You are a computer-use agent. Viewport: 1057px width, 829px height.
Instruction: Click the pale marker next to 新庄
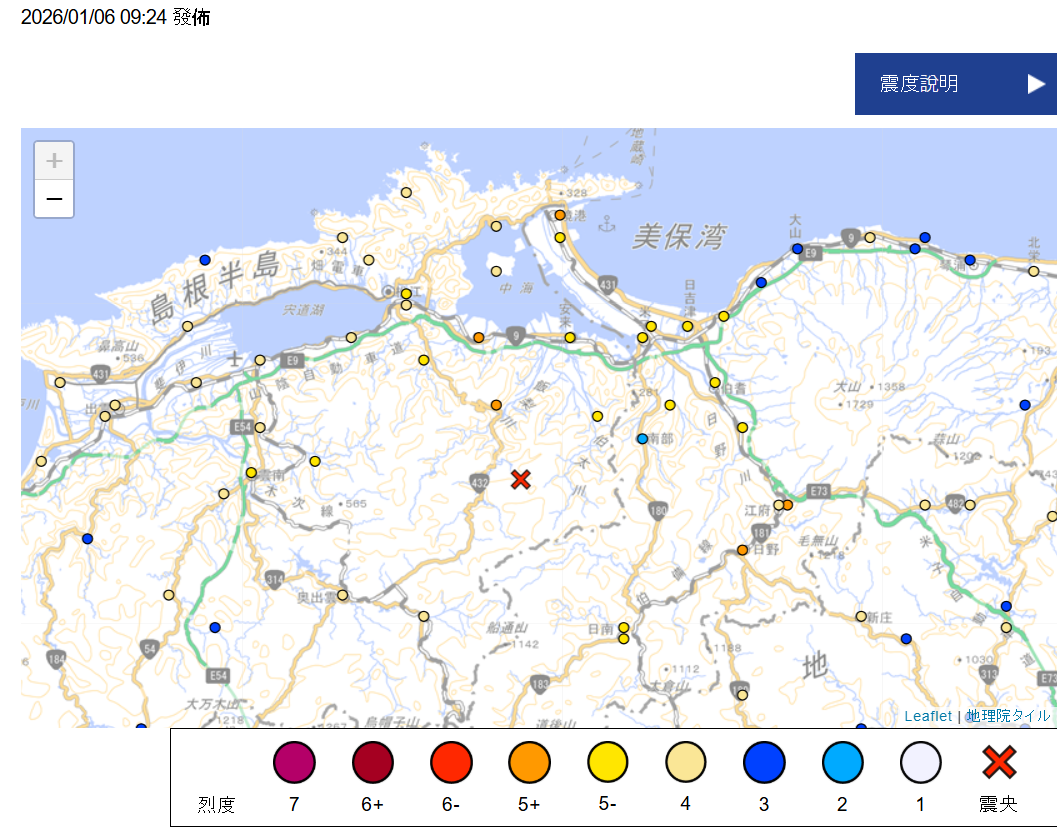click(861, 616)
